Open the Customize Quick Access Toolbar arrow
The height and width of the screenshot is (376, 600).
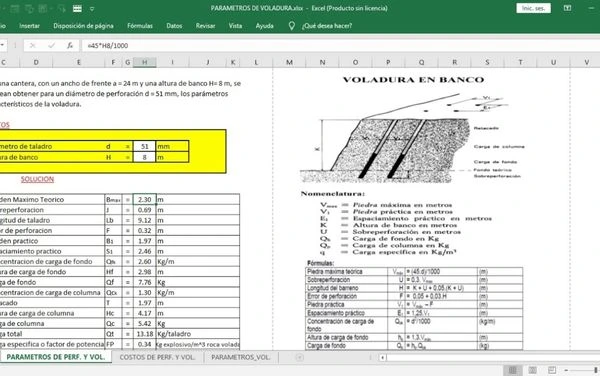click(92, 9)
